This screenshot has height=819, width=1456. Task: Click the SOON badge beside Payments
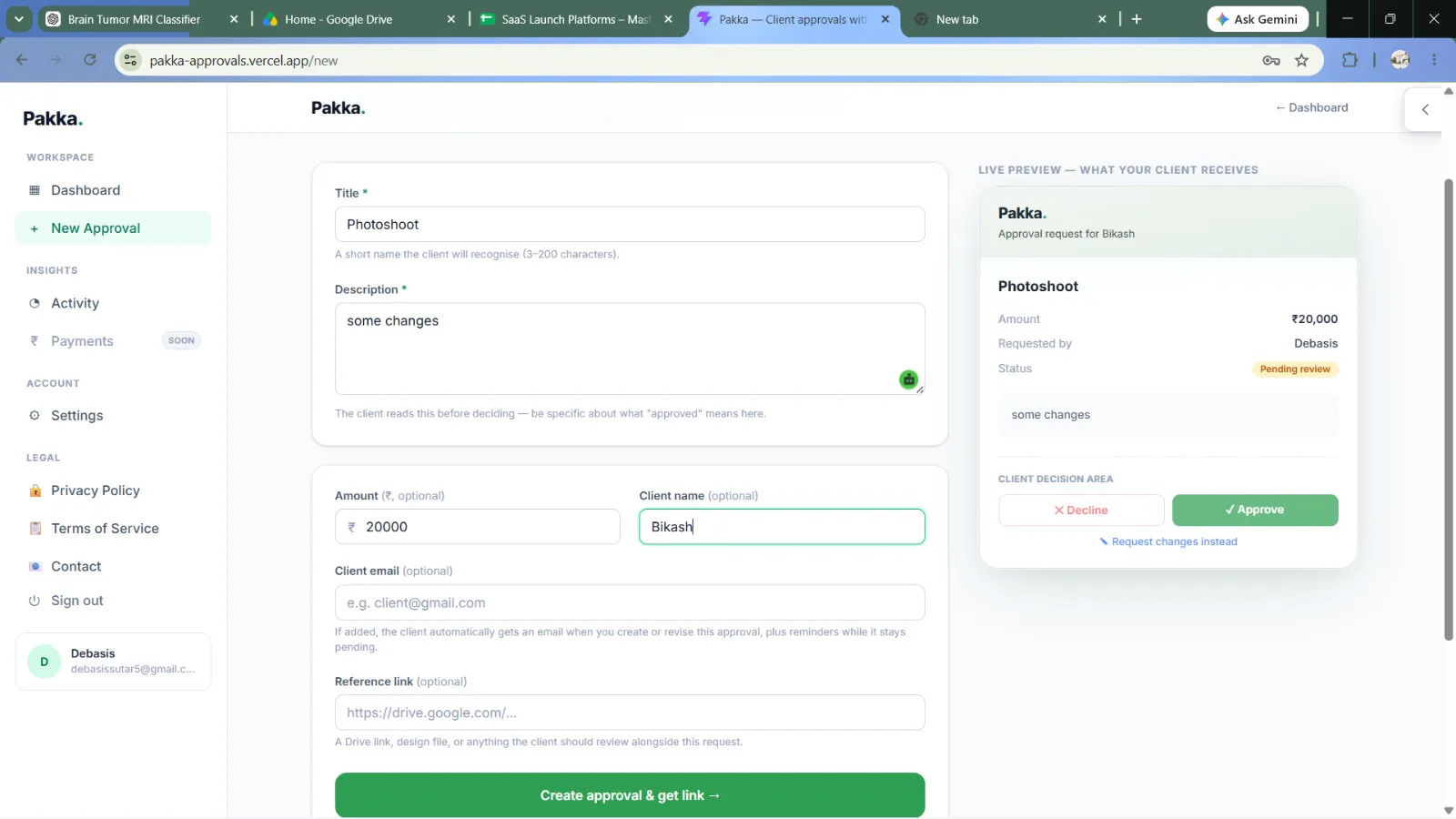(181, 341)
